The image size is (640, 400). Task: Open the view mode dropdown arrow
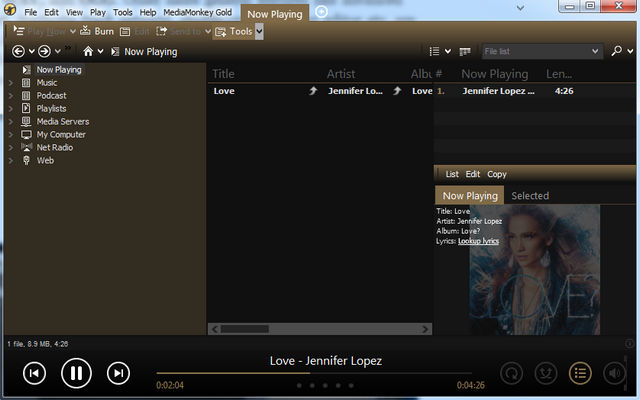tap(448, 51)
